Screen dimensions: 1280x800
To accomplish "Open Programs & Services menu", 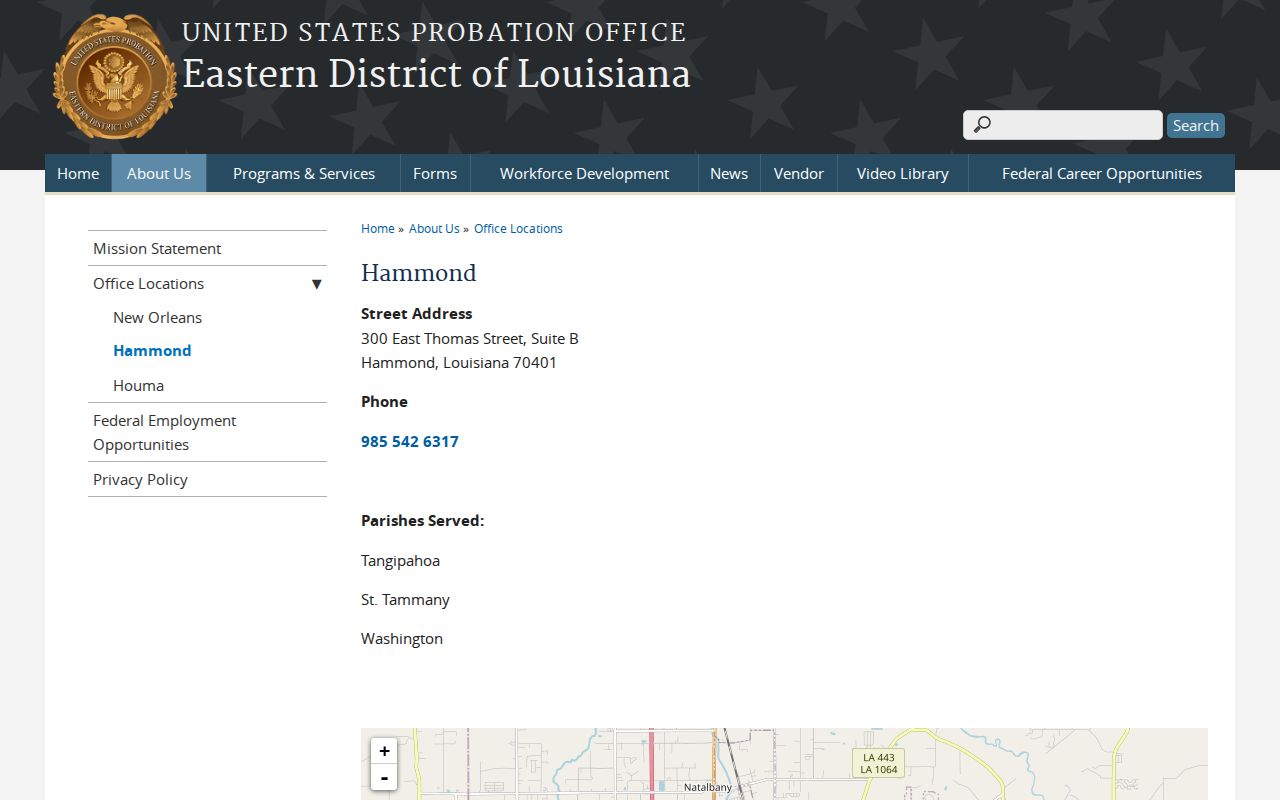I will [x=304, y=173].
